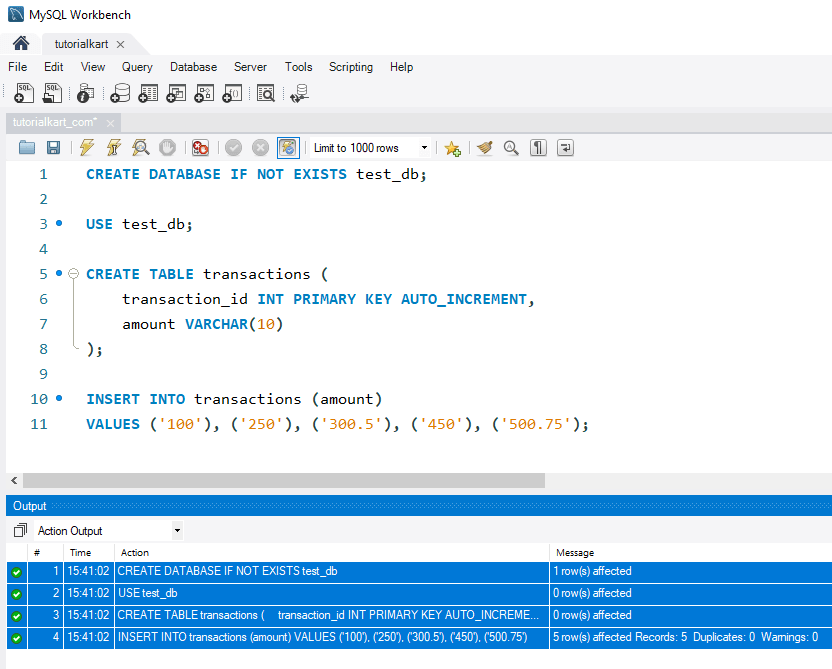Save snippet star icon
Viewport: 832px width, 669px height.
point(453,148)
